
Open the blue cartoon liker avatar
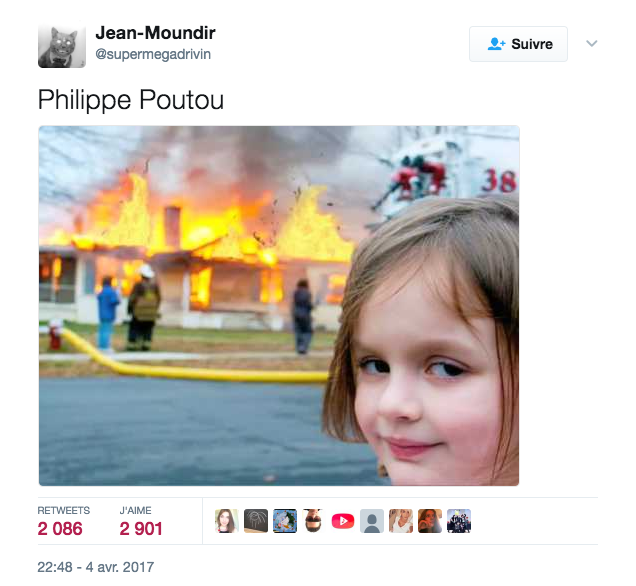(x=285, y=521)
